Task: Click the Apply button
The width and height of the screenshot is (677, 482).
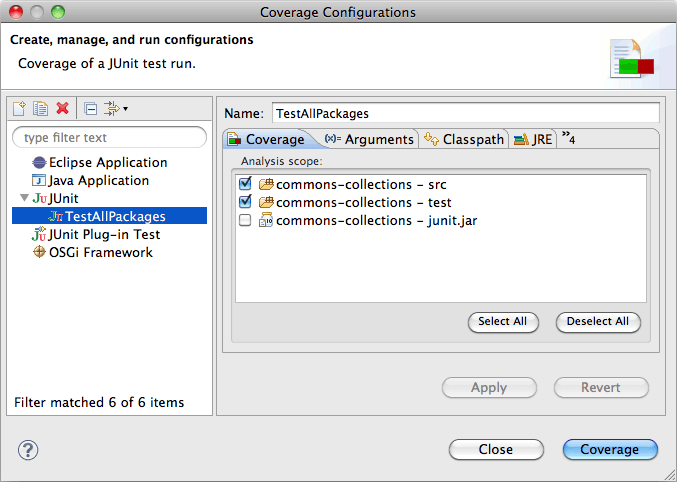Action: click(489, 387)
